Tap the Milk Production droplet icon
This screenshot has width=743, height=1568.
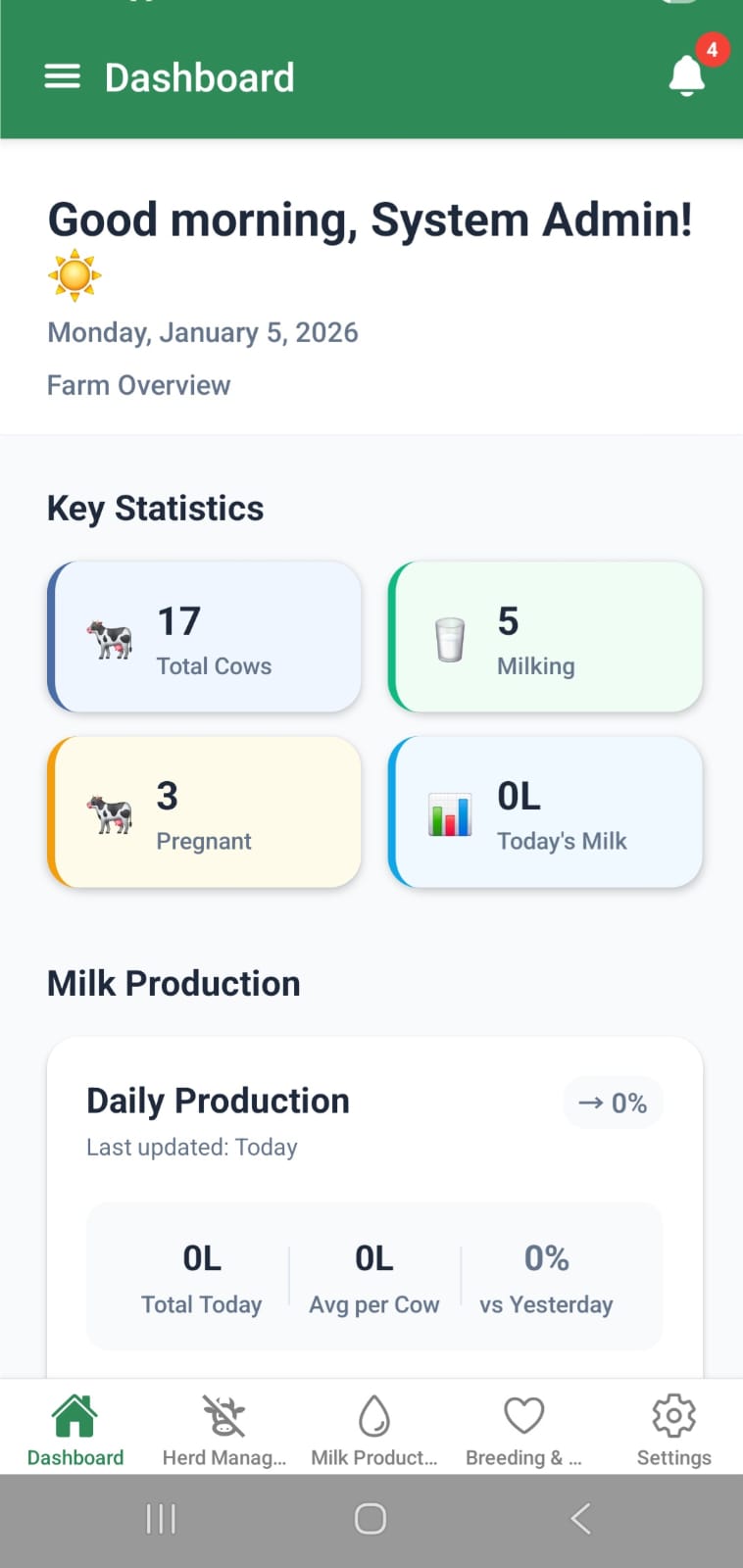[374, 1415]
